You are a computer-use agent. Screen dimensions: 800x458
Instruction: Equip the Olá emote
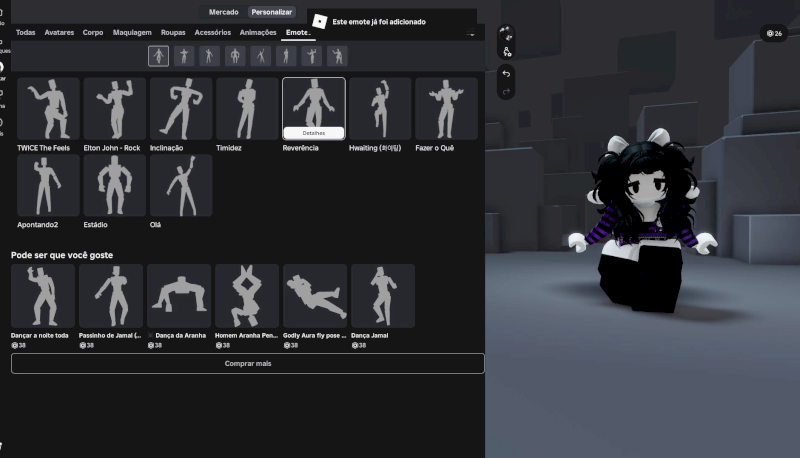(x=181, y=186)
